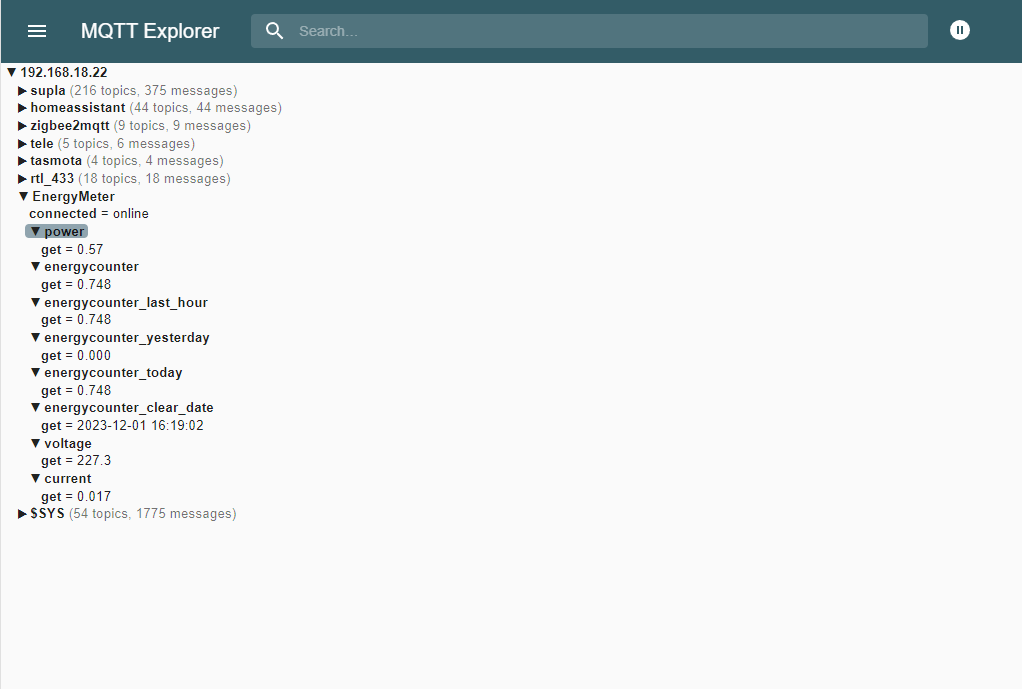This screenshot has height=689, width=1022.
Task: Select the voltage topic label
Action: point(68,444)
